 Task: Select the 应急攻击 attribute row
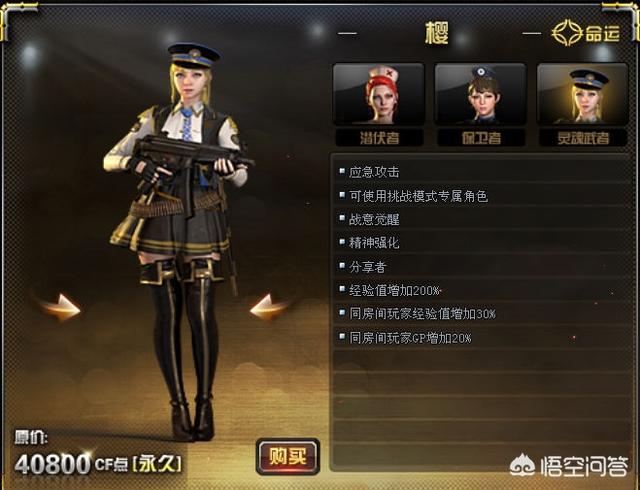482,172
